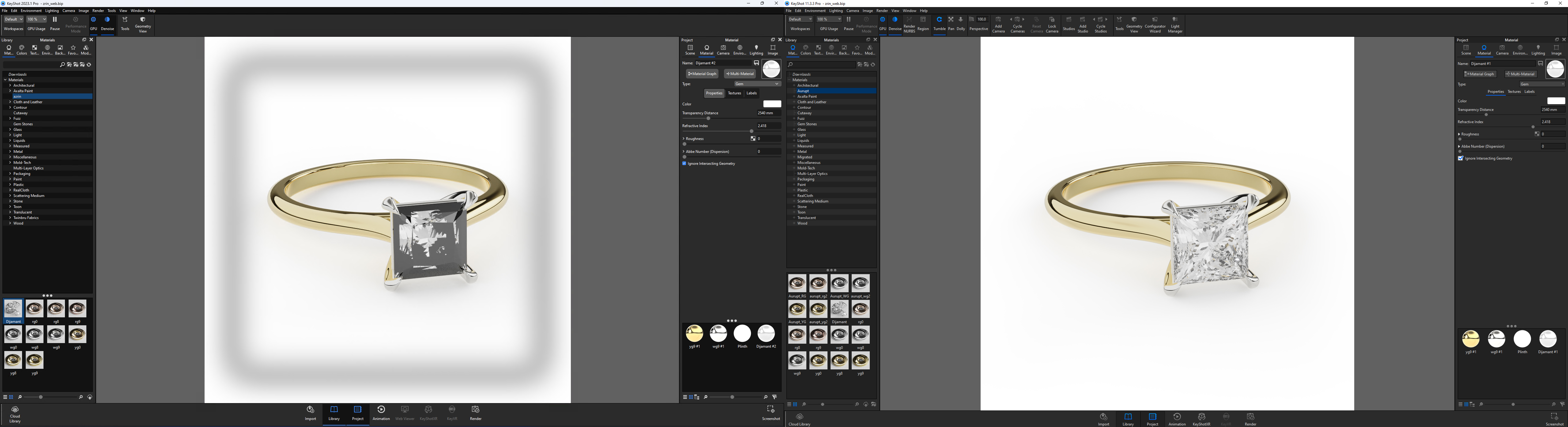Screen dimensions: 1568x427
Task: Select the Backplates library tab in KeyShot 11.3.3
Action: click(844, 50)
